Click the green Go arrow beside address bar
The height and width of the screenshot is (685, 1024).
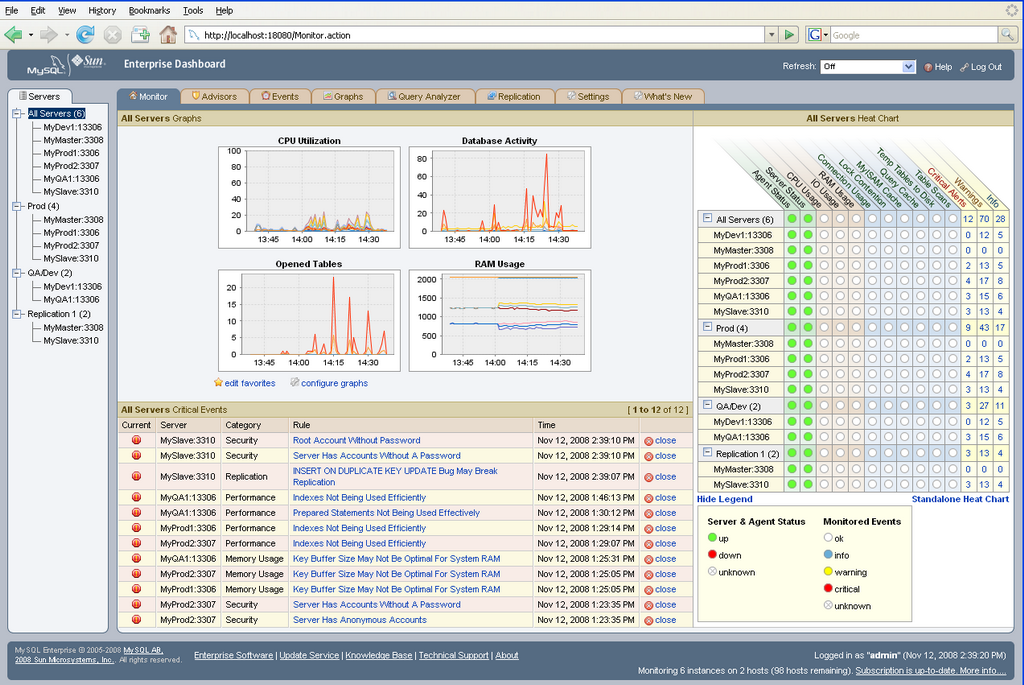pos(790,35)
